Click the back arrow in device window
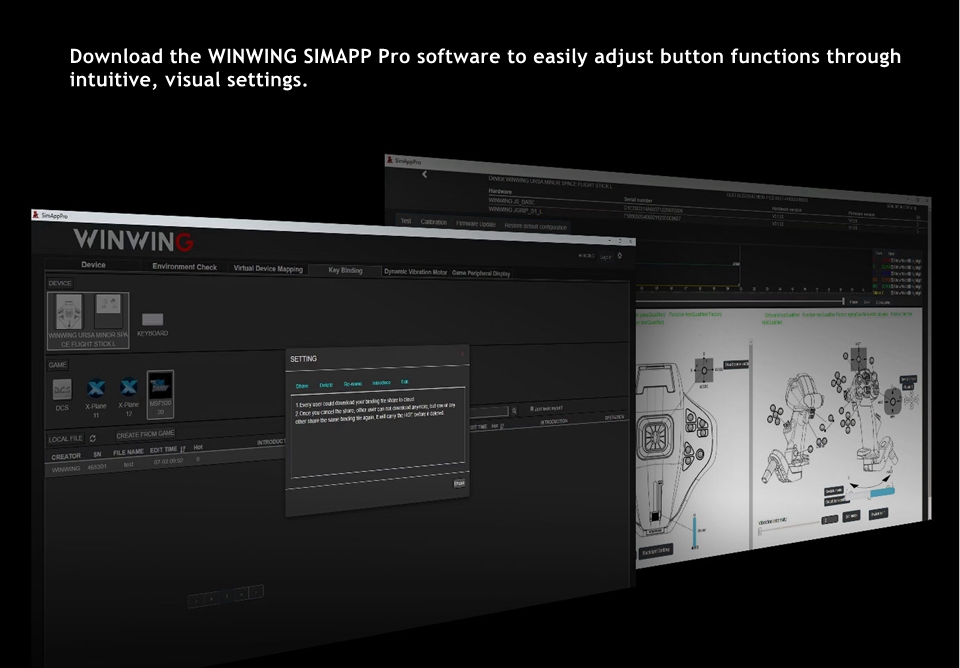The width and height of the screenshot is (960, 668). [x=424, y=174]
